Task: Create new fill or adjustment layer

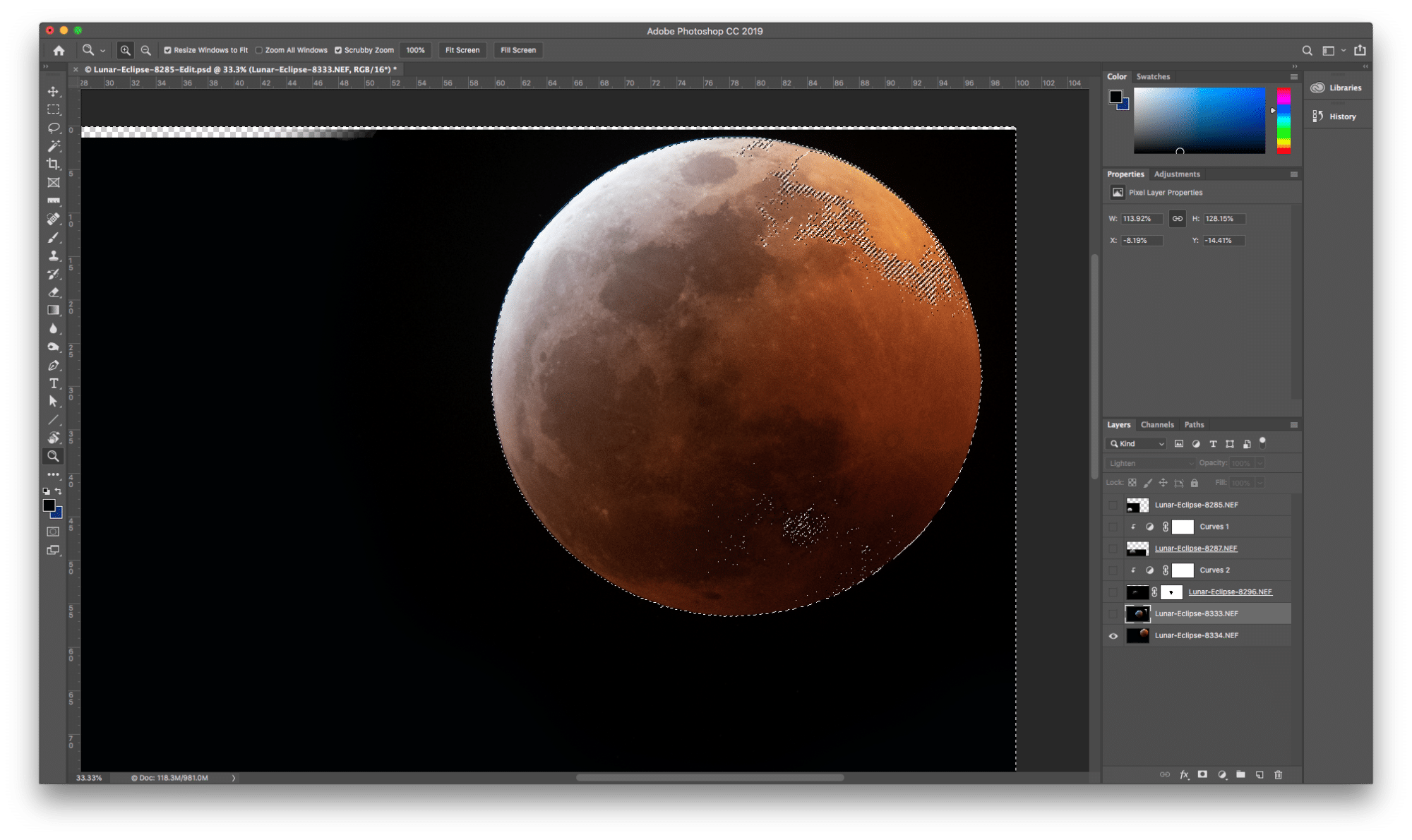Action: [1222, 775]
